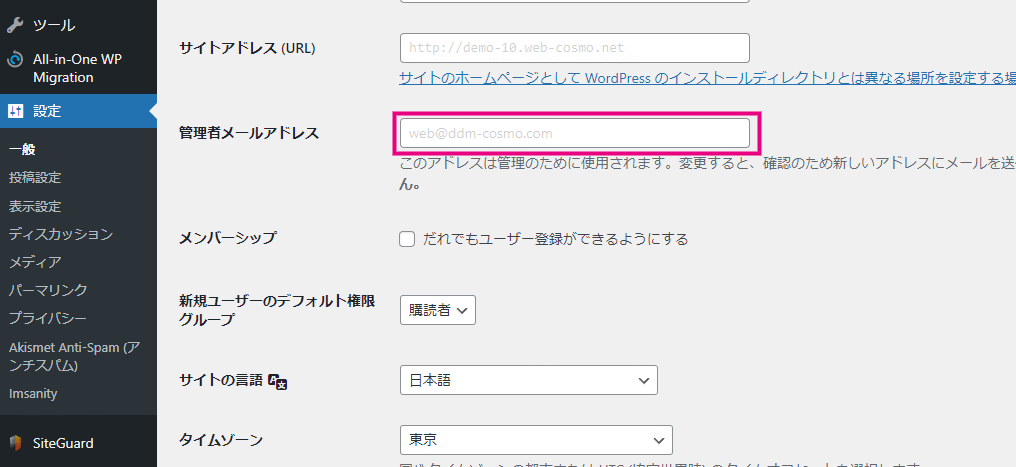Click the SiteGuard shield icon
Viewport: 1016px width, 467px height.
[16, 442]
